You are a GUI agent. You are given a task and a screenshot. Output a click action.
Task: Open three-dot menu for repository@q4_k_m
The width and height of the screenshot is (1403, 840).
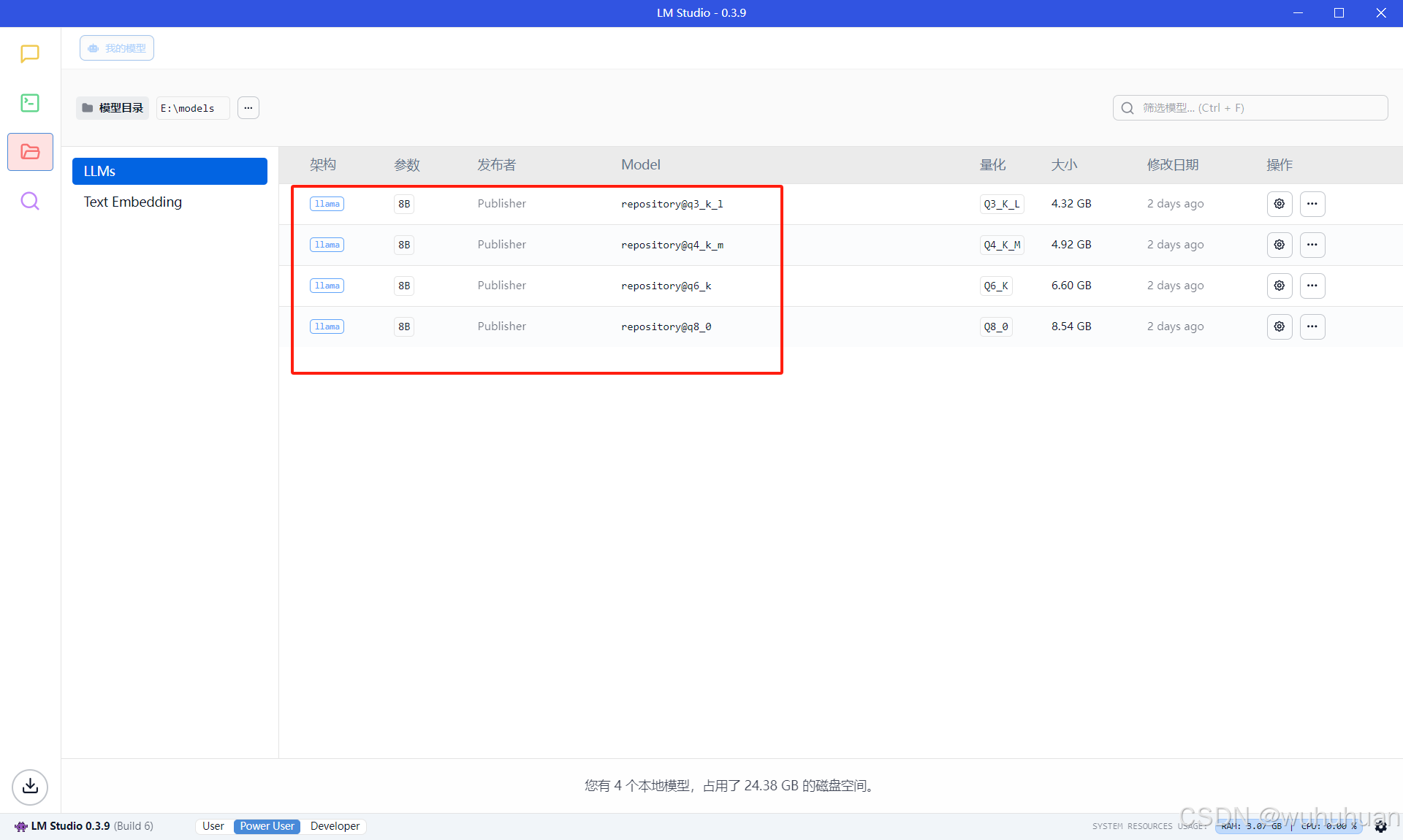(x=1312, y=245)
